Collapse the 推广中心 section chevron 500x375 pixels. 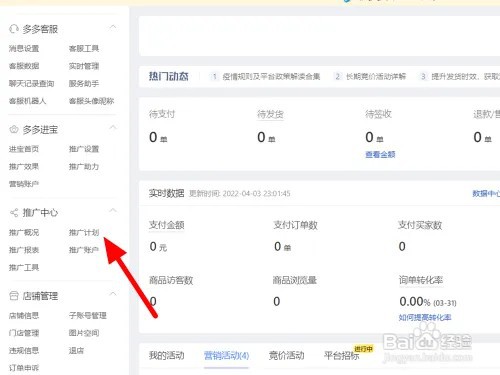coord(113,210)
